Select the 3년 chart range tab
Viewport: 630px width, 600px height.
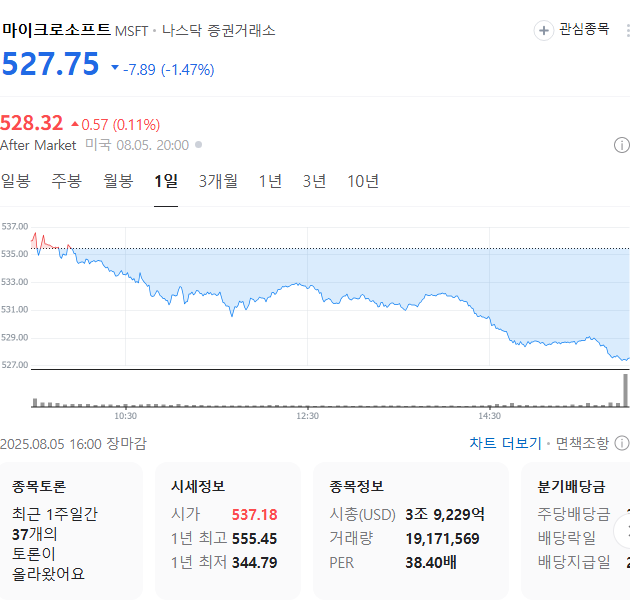pos(314,181)
